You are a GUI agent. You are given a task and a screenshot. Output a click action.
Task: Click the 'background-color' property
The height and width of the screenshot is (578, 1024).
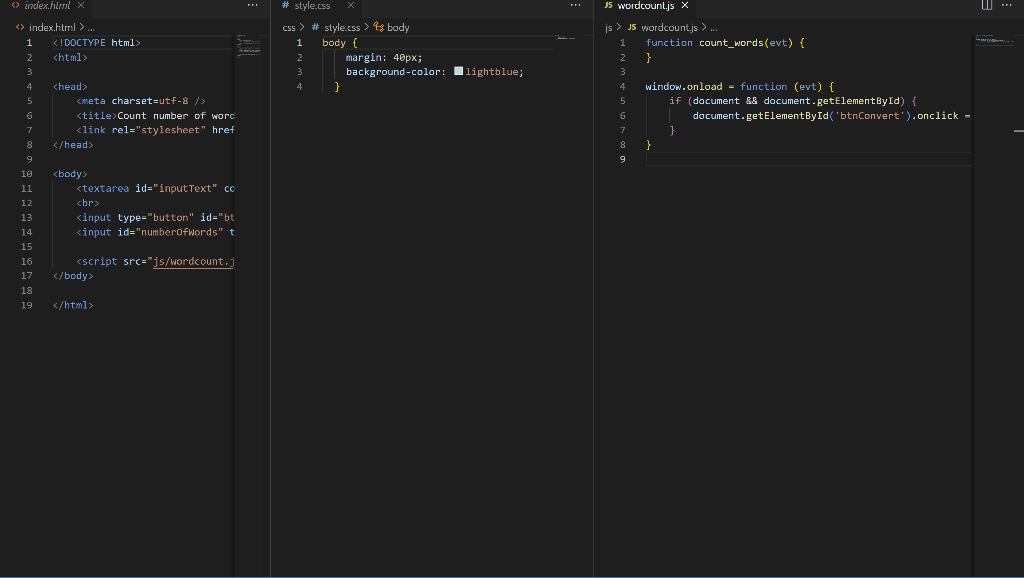[393, 72]
